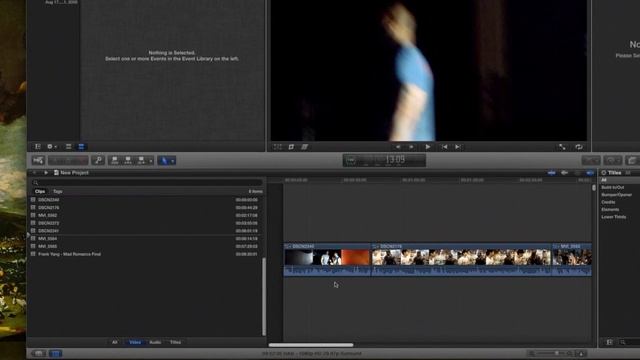Click New Project title in timeline header
640x360 pixels.
(x=74, y=173)
